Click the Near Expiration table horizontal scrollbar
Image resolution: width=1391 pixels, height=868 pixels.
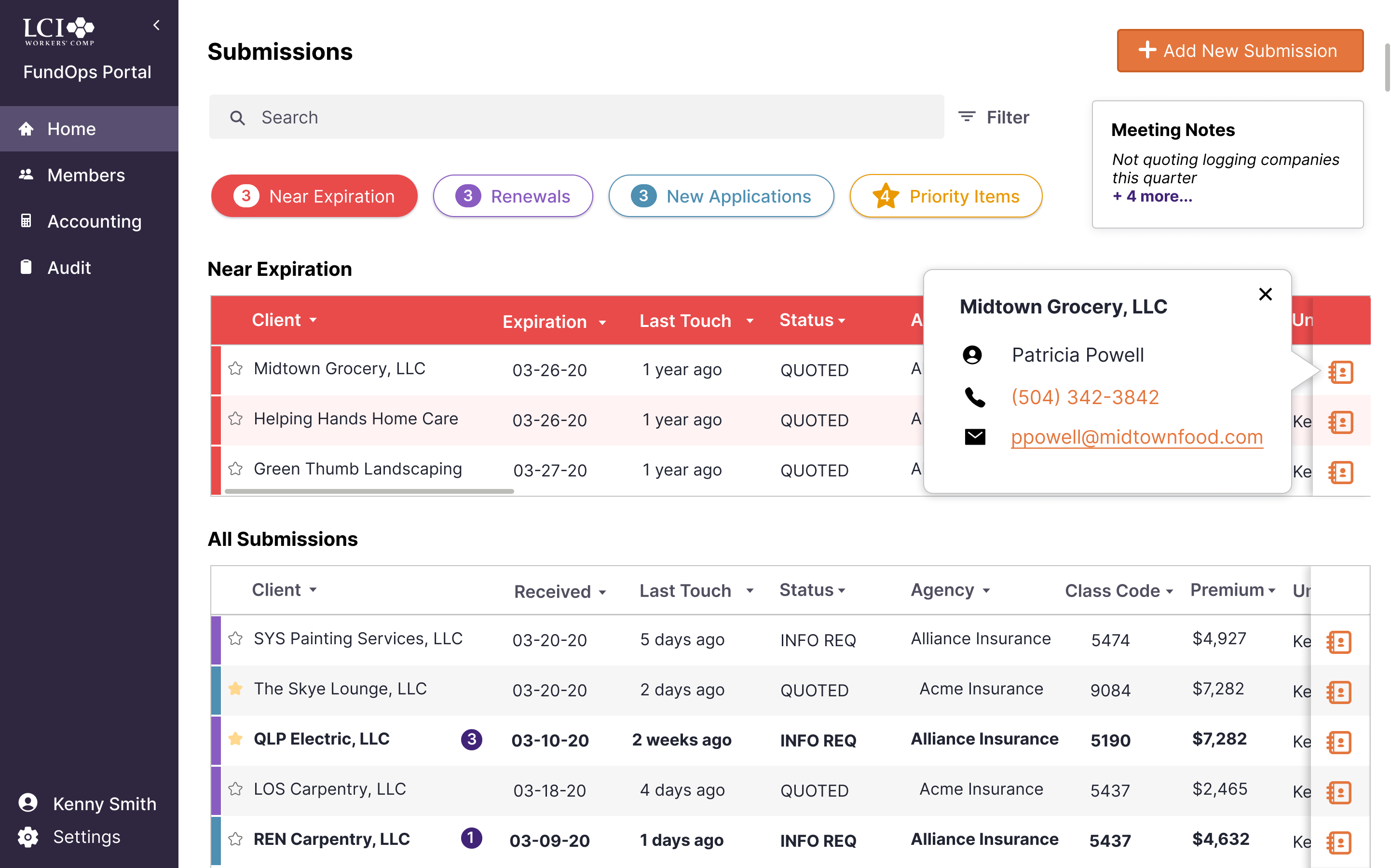369,491
